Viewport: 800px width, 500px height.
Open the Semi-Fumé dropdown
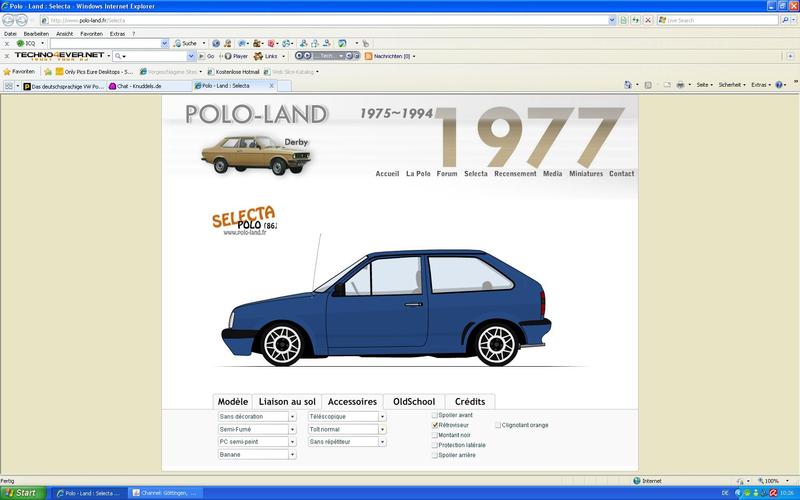(x=257, y=429)
